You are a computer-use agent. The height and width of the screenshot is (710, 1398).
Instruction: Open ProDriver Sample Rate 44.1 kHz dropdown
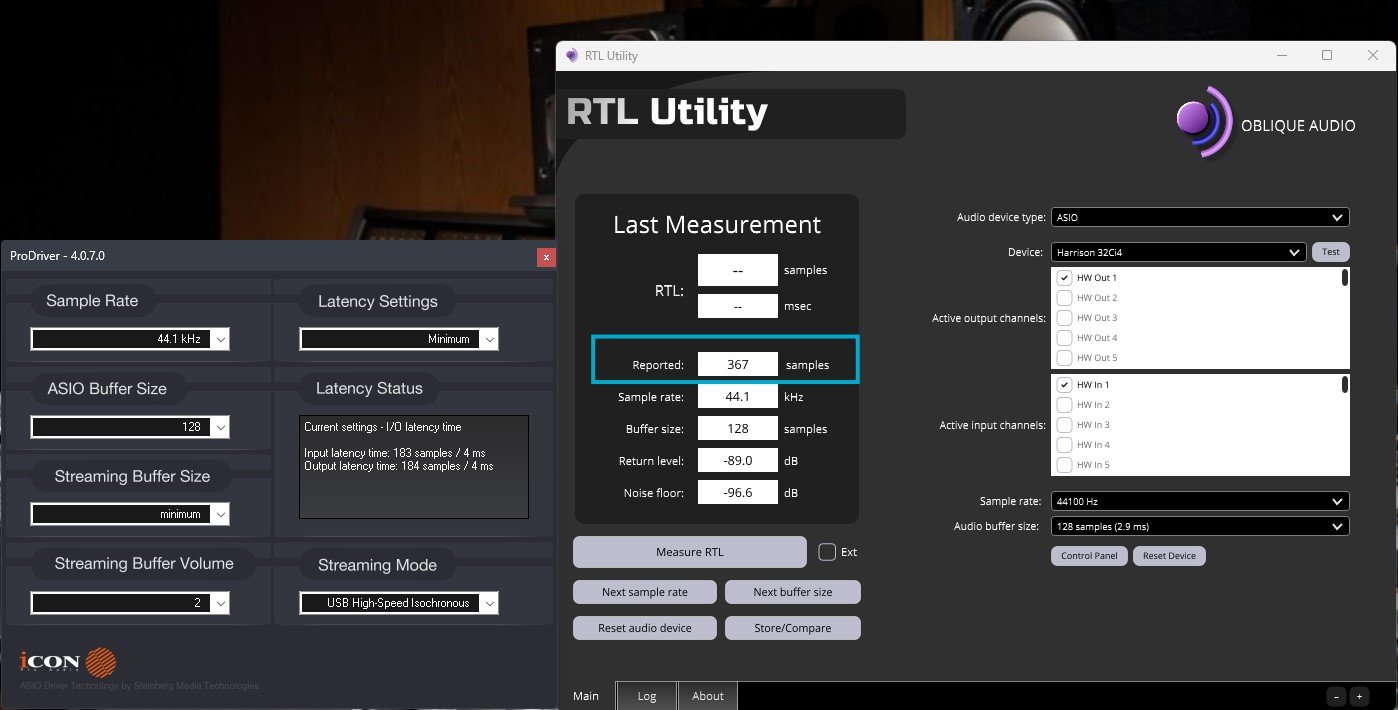[130, 339]
